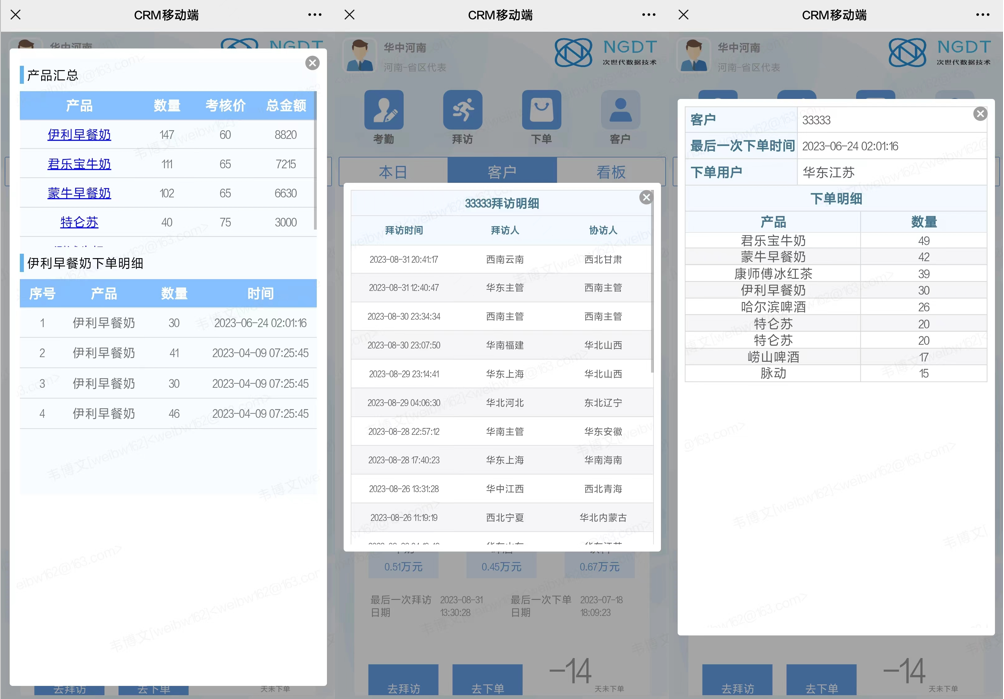Open 客户 customer icon in middle window
Viewport: 1004px width, 699px height.
620,110
